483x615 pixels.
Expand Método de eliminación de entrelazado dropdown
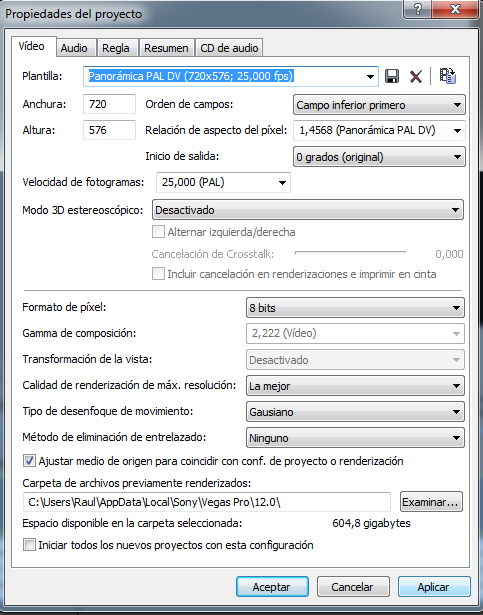coord(355,438)
